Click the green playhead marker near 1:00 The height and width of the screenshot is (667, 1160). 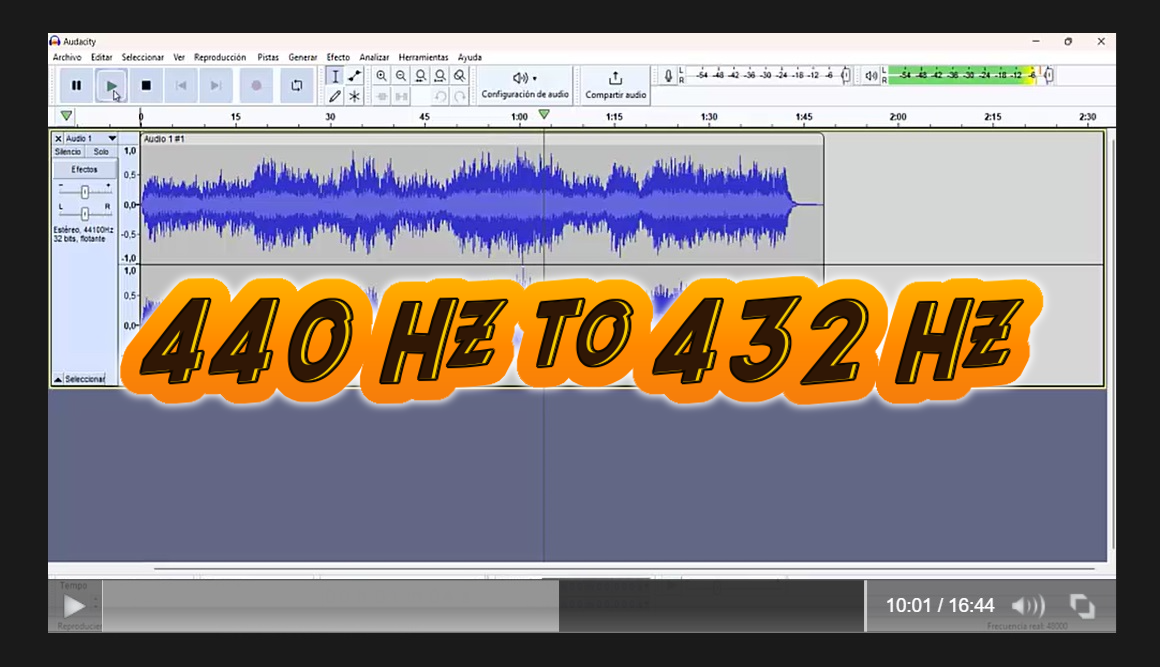click(x=544, y=115)
